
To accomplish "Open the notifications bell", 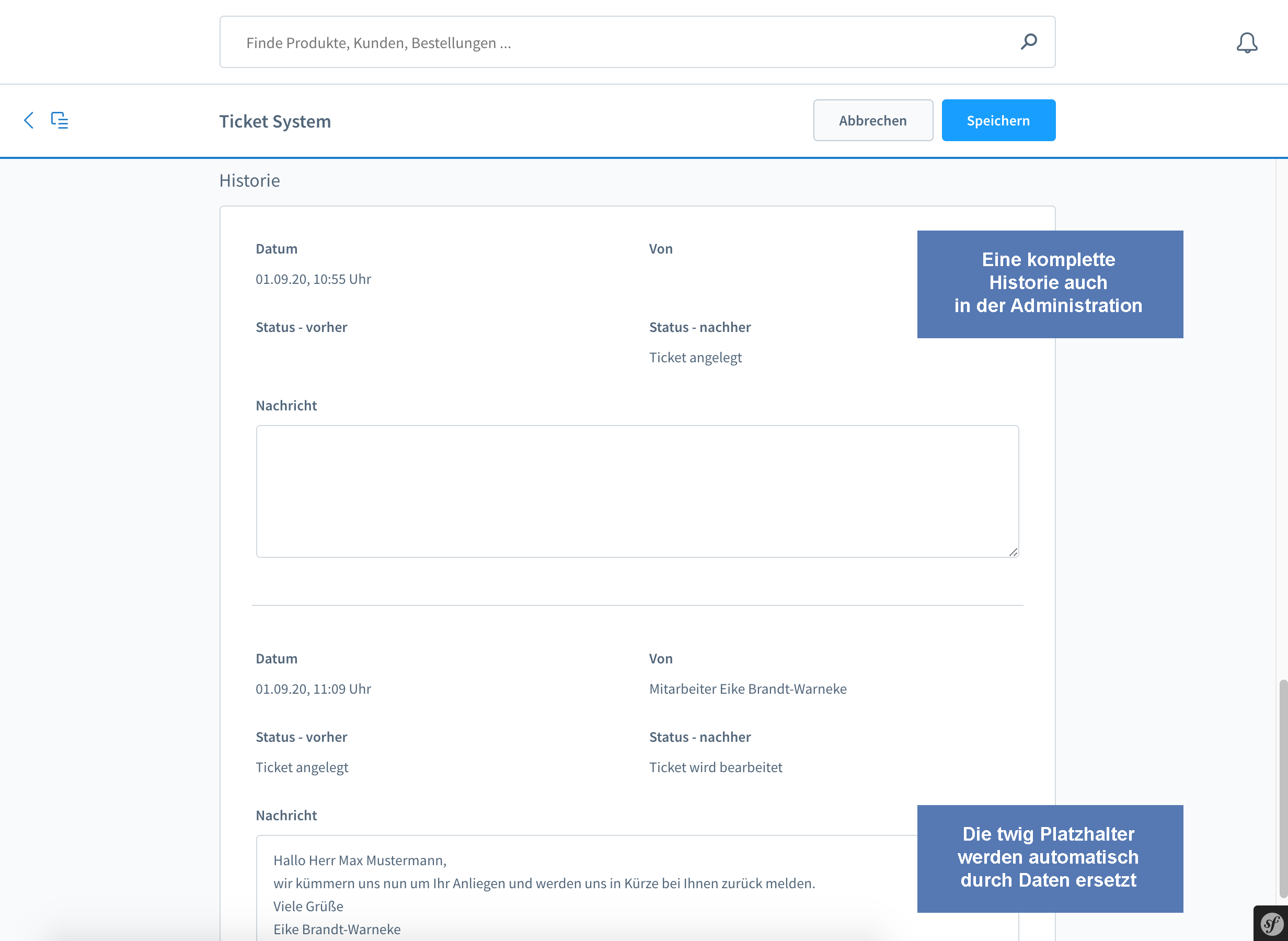I will [1246, 43].
